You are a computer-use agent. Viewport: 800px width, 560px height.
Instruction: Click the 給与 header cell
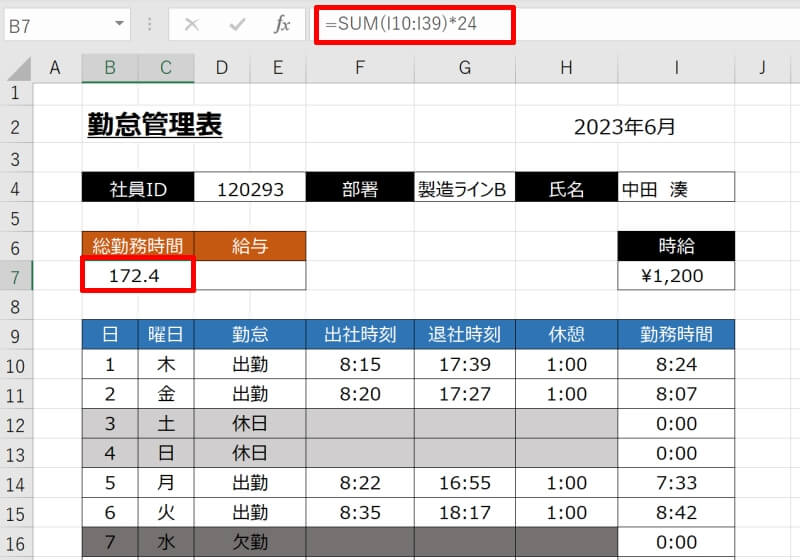250,246
